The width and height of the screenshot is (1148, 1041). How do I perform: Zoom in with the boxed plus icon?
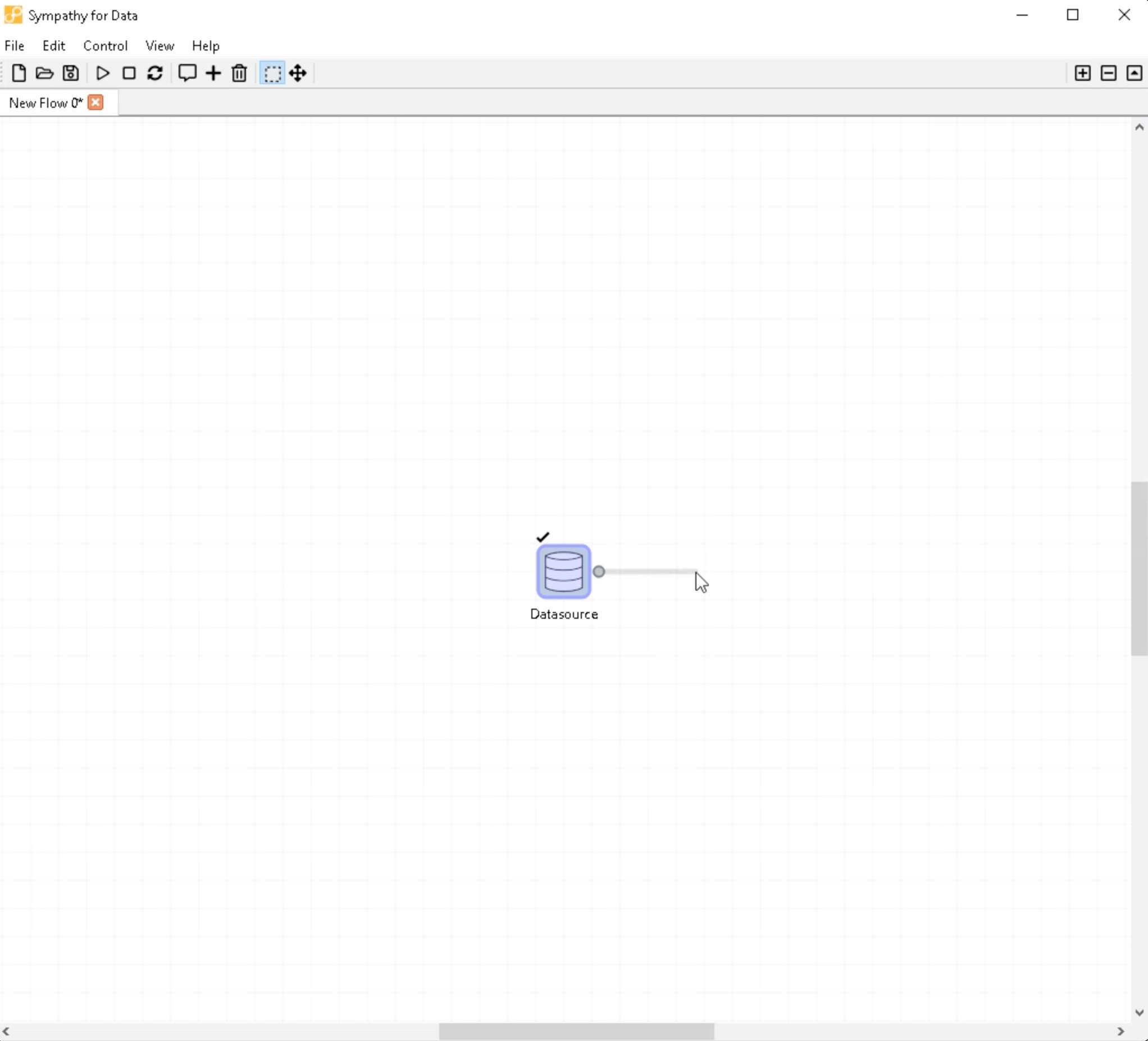[1082, 74]
